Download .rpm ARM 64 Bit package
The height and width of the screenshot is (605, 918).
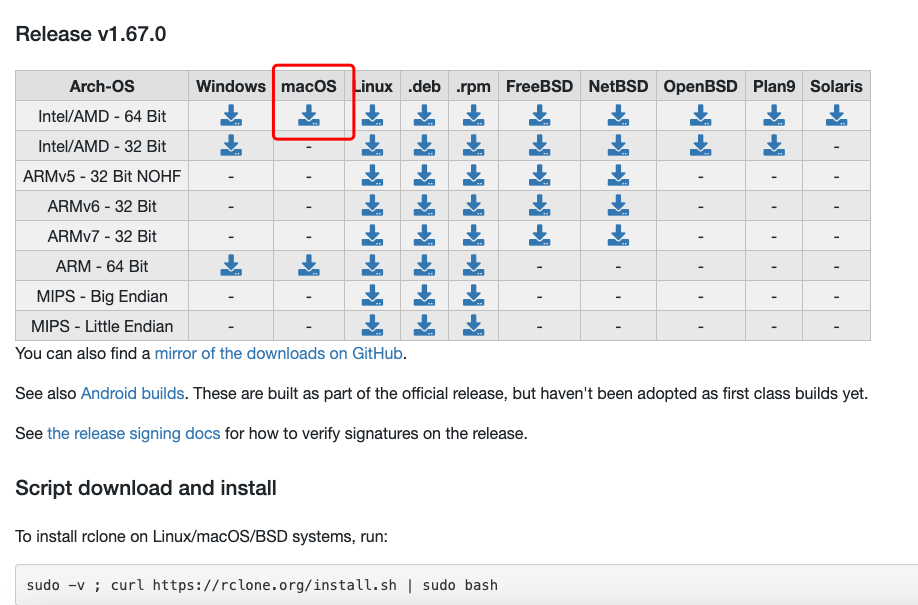click(x=474, y=265)
